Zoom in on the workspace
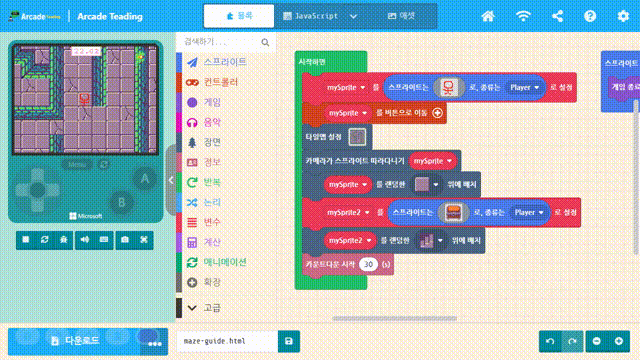The image size is (640, 360). pyautogui.click(x=619, y=341)
